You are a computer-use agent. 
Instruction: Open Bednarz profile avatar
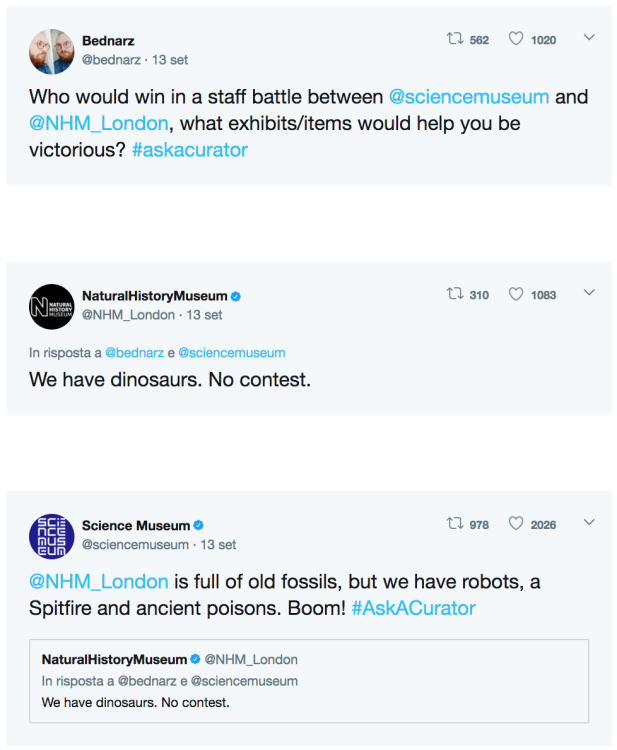[51, 51]
